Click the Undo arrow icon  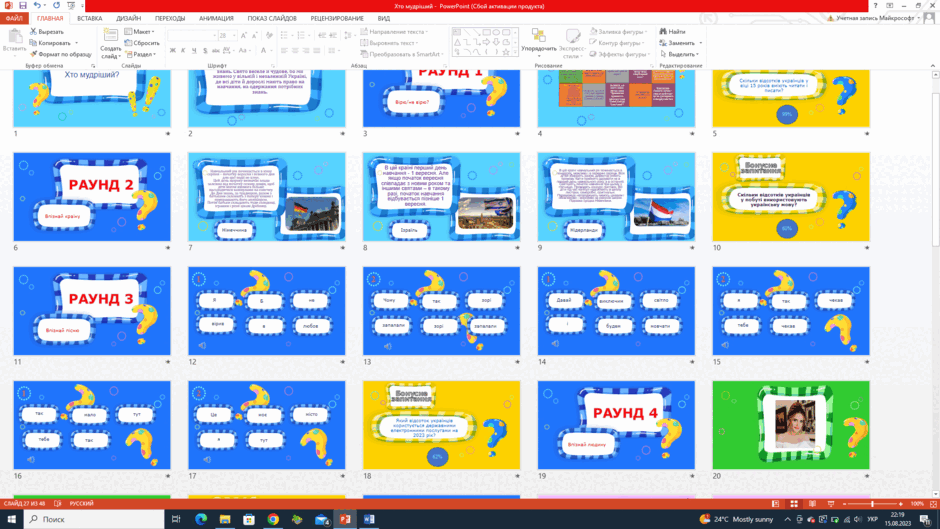(x=37, y=5)
